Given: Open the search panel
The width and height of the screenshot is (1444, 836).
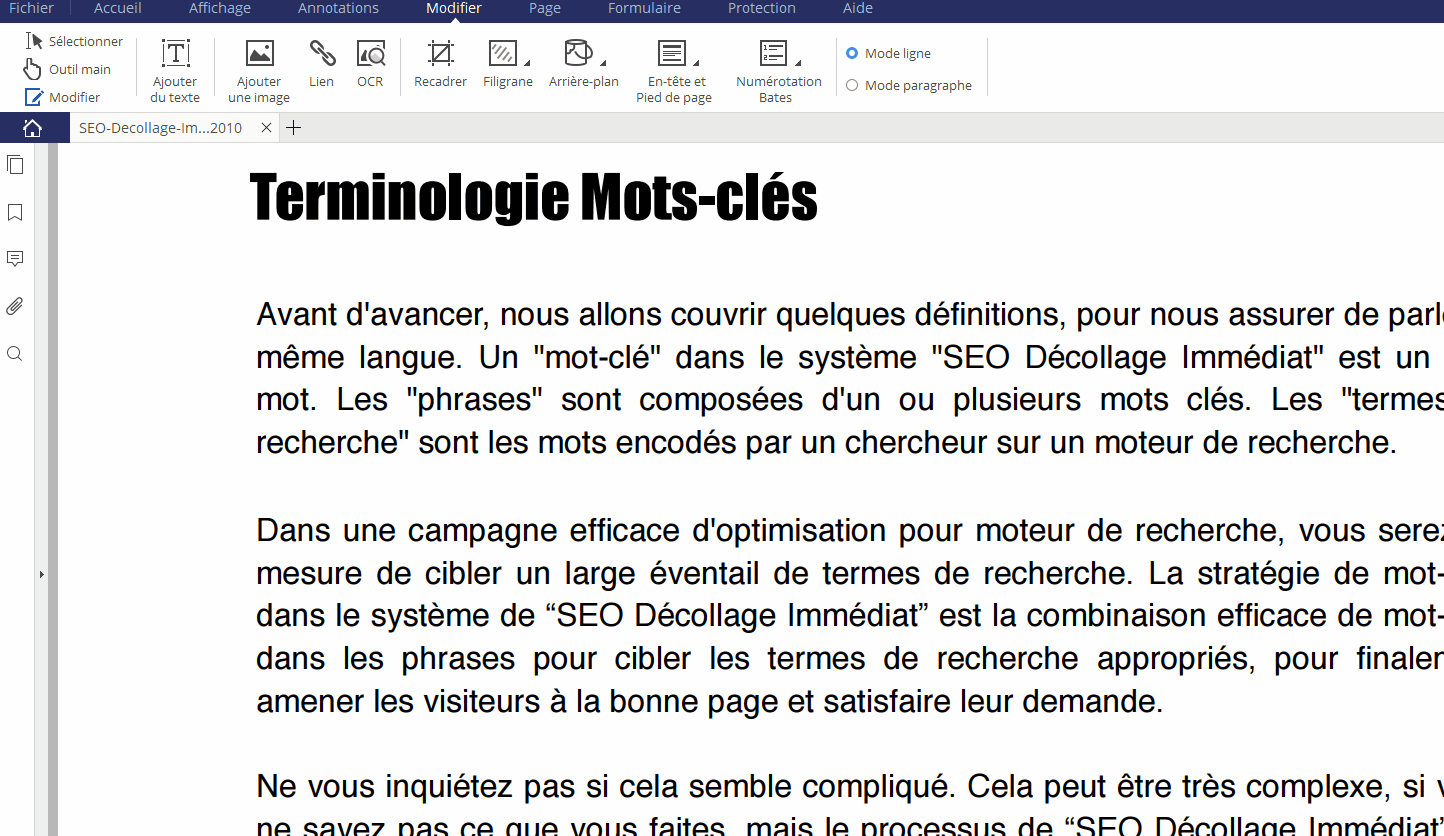Looking at the screenshot, I should [x=15, y=353].
